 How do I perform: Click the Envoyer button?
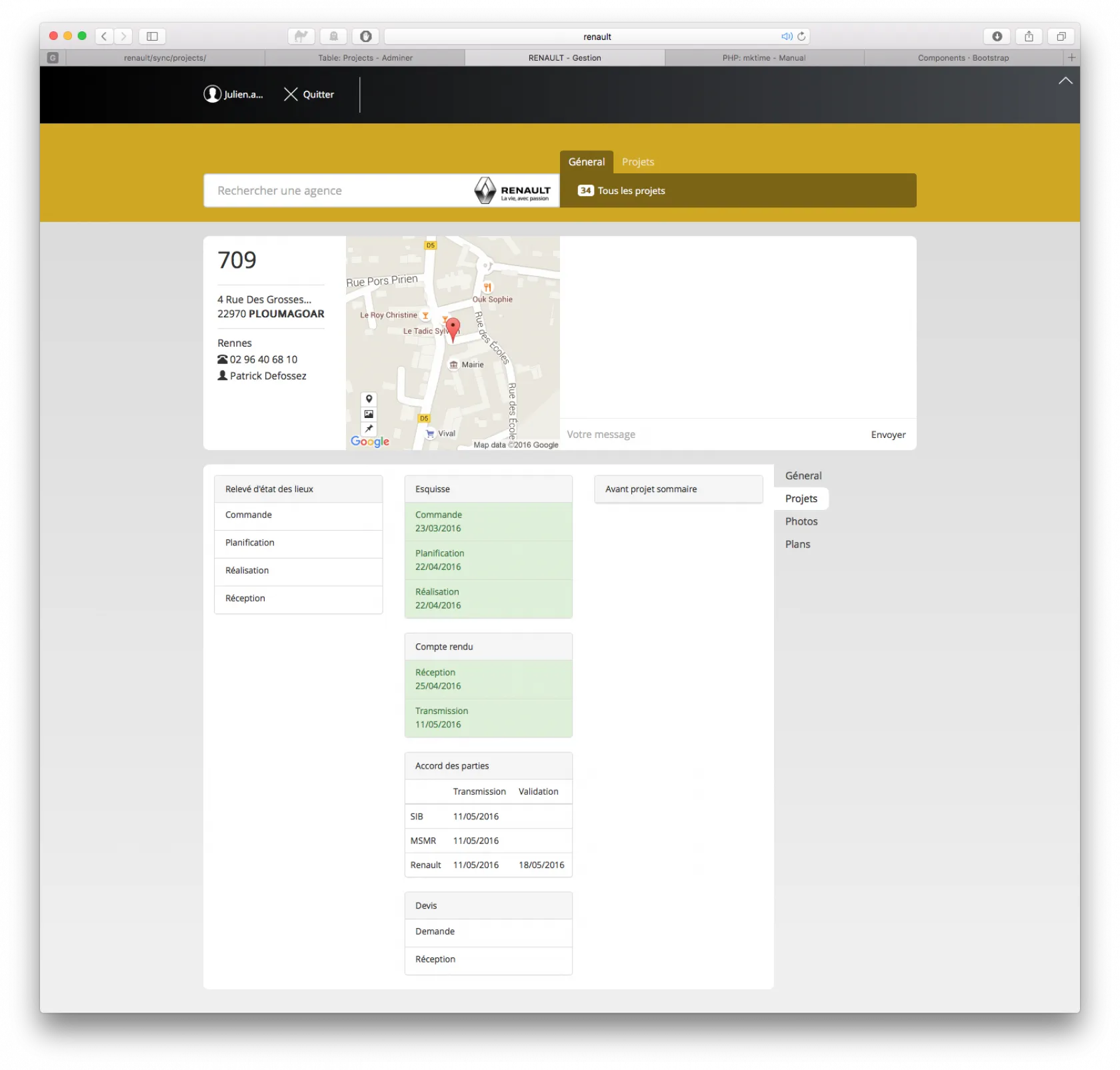(x=888, y=435)
